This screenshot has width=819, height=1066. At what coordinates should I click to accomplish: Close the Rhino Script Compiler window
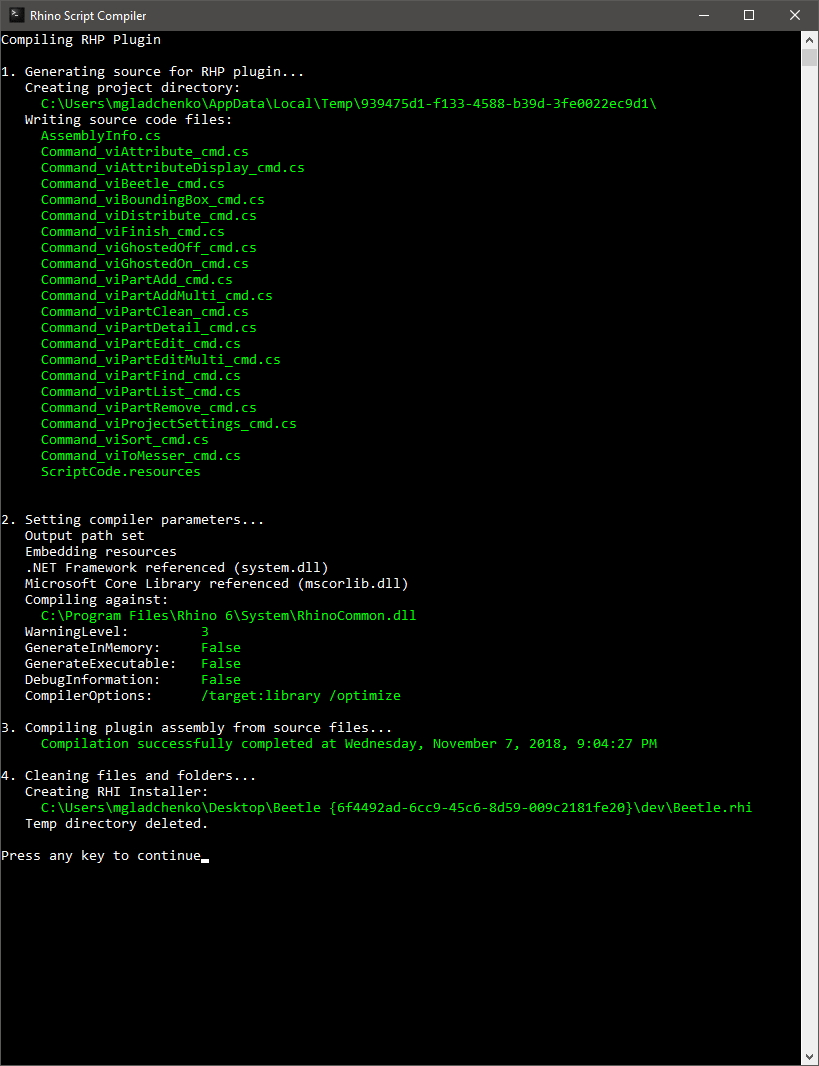coord(795,15)
